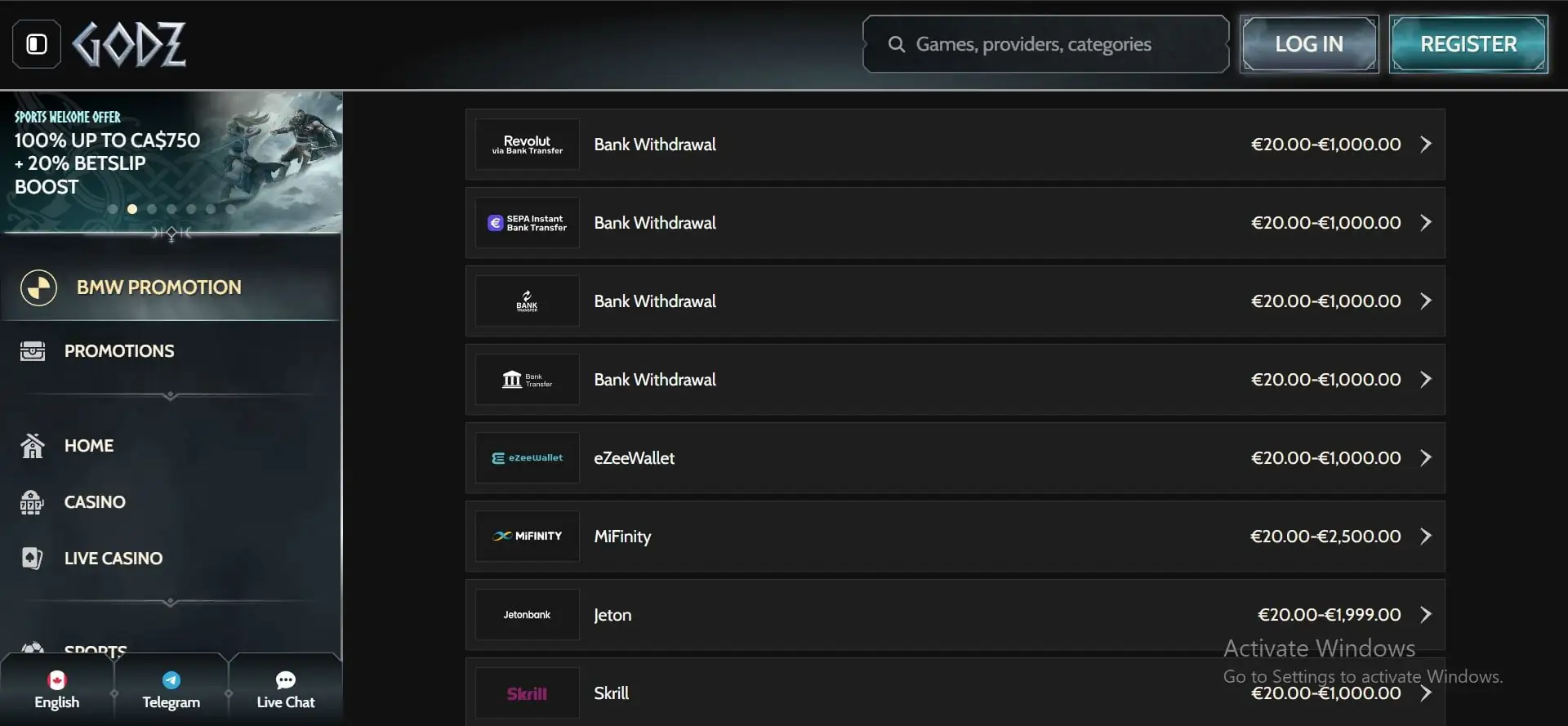This screenshot has height=726, width=1568.
Task: Focus the Games, providers, categories search field
Action: point(1046,44)
